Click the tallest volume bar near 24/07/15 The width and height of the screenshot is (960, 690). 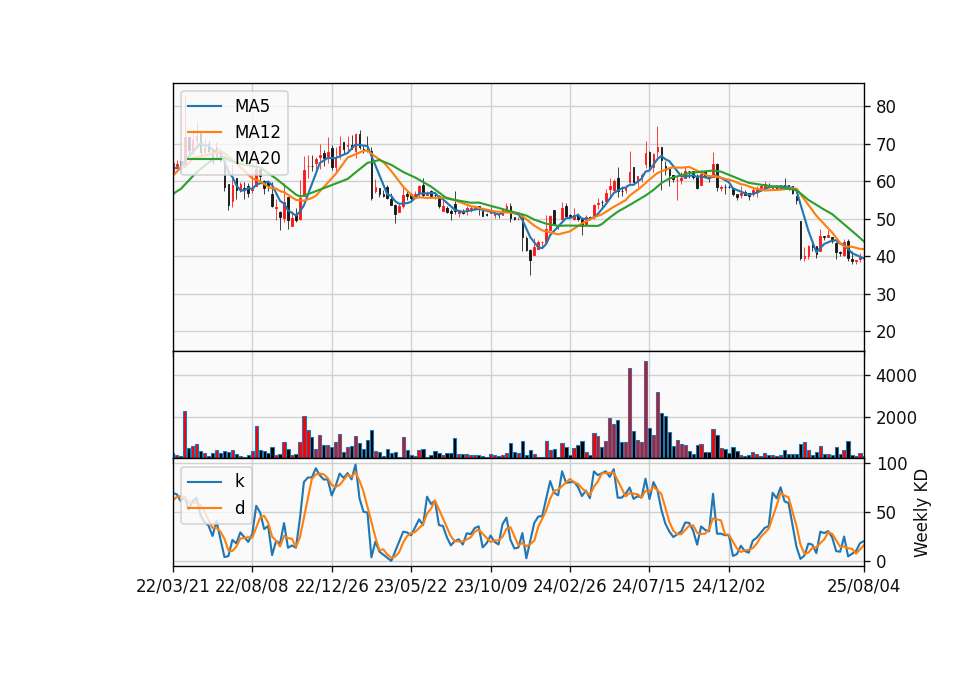click(646, 410)
